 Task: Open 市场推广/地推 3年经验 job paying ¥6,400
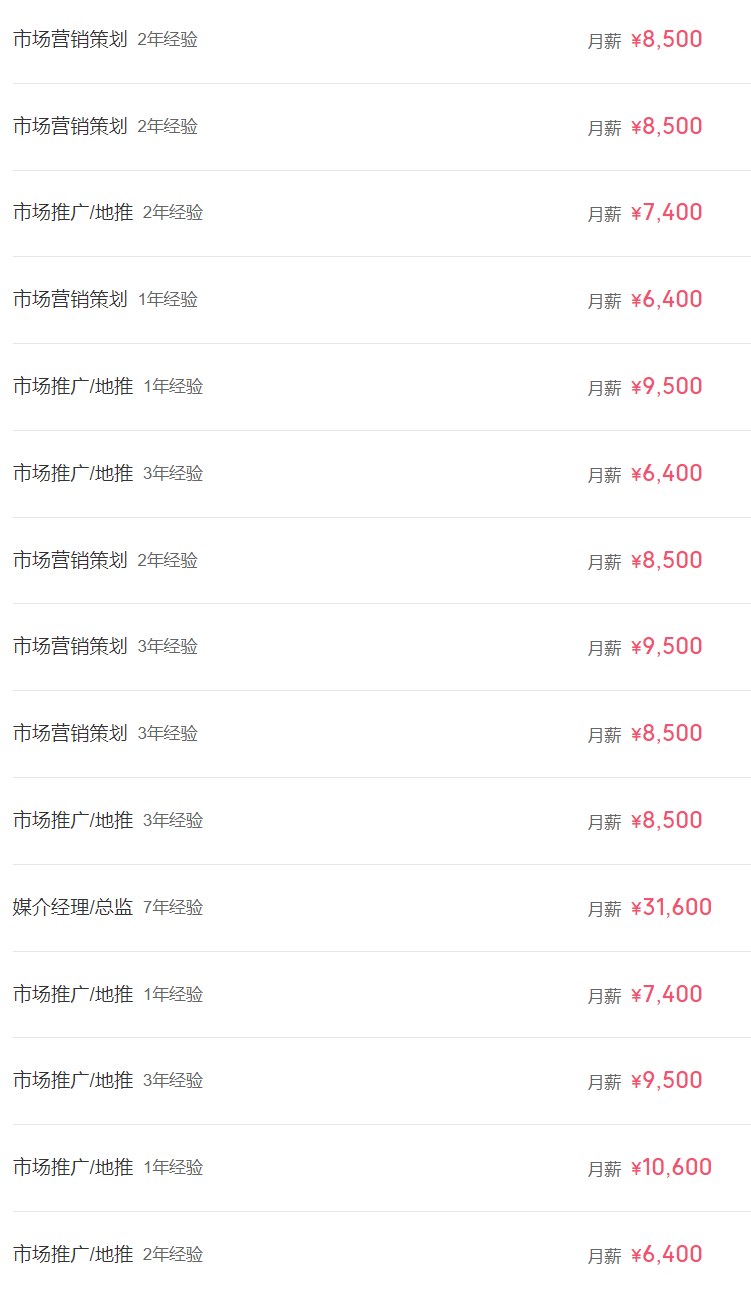click(x=73, y=474)
